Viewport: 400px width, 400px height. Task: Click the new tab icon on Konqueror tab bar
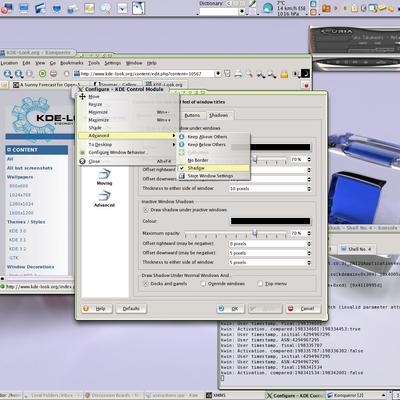point(4,85)
